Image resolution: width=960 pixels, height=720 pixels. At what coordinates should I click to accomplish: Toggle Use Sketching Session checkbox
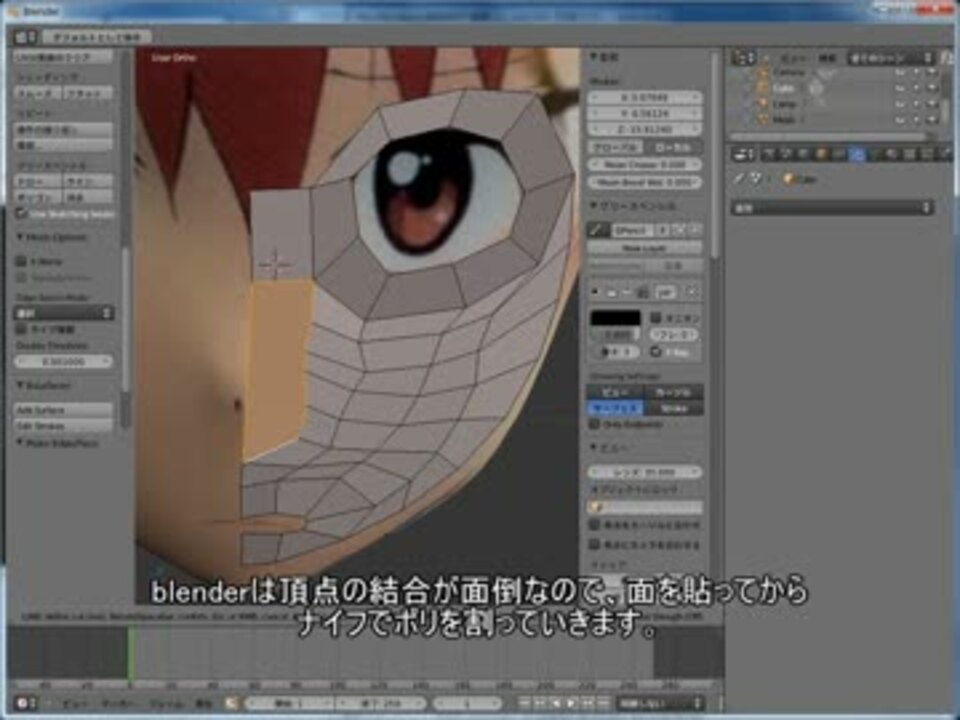21,214
